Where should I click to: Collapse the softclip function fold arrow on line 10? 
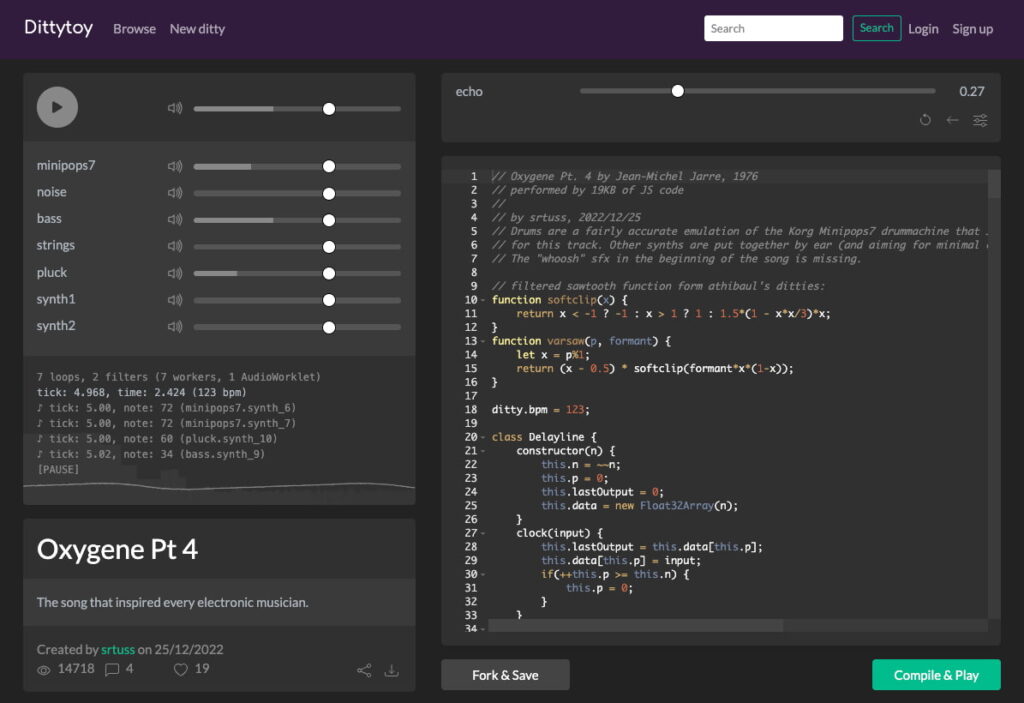[483, 301]
